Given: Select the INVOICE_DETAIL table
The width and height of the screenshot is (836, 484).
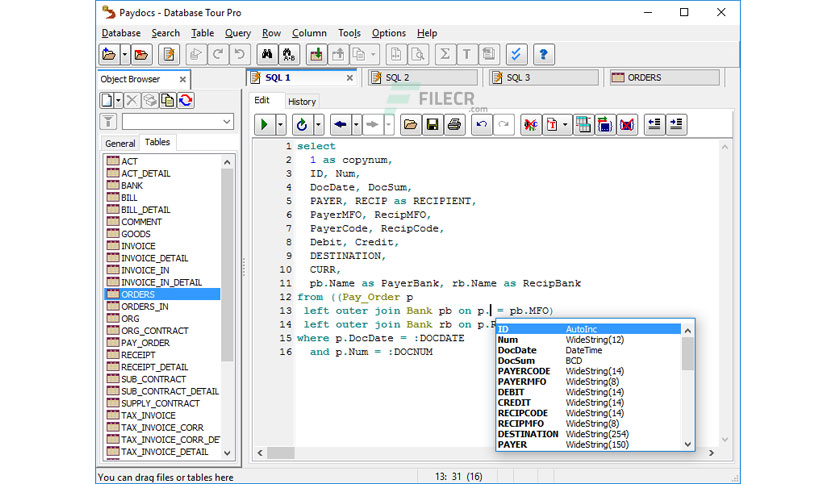Looking at the screenshot, I should (154, 258).
